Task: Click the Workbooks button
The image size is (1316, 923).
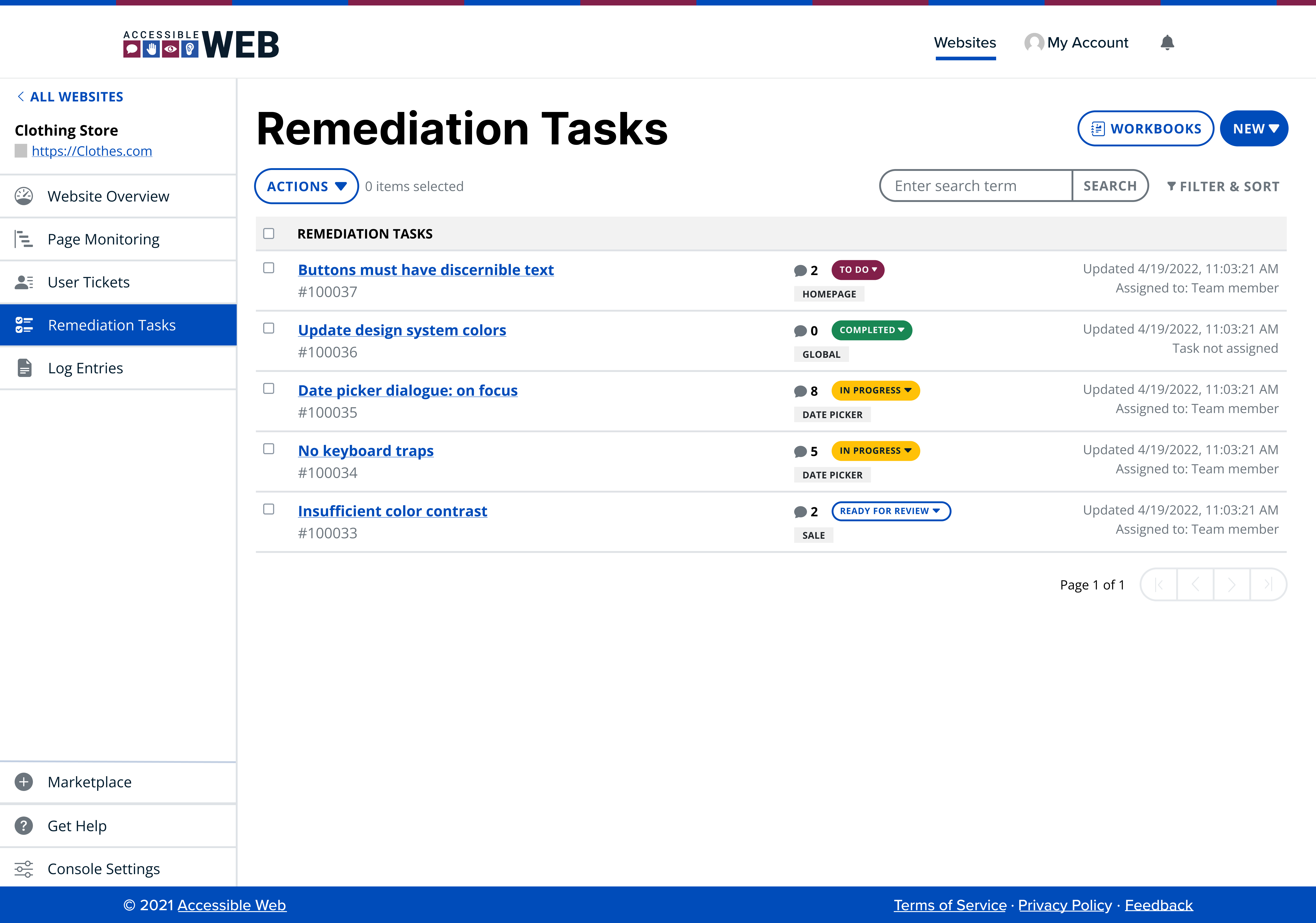Action: [x=1146, y=128]
